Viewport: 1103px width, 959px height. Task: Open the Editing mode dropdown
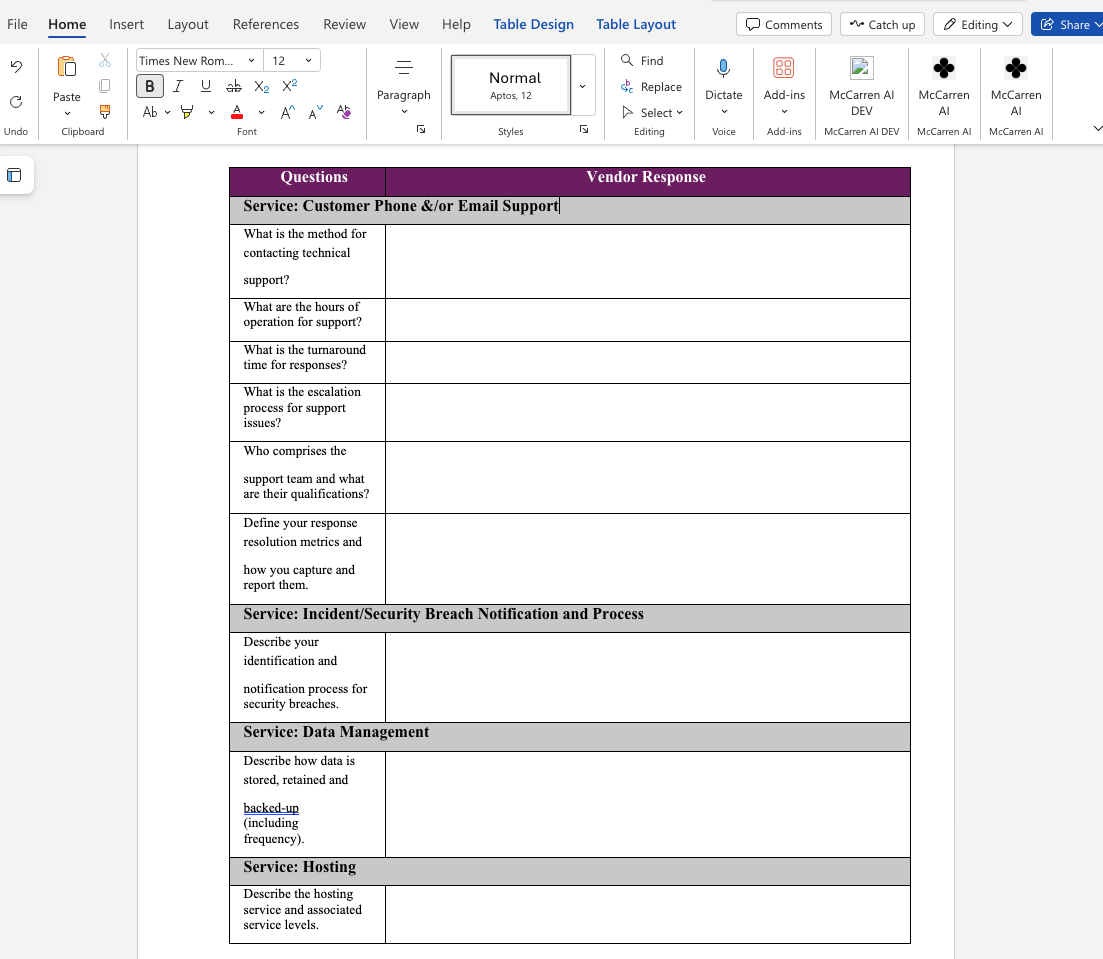(x=978, y=25)
